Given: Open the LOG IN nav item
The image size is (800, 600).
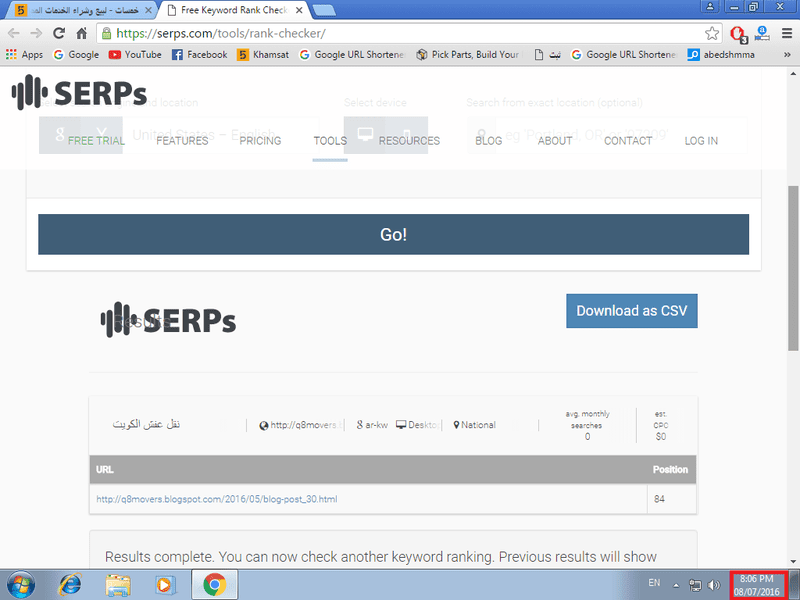Looking at the screenshot, I should pos(701,141).
